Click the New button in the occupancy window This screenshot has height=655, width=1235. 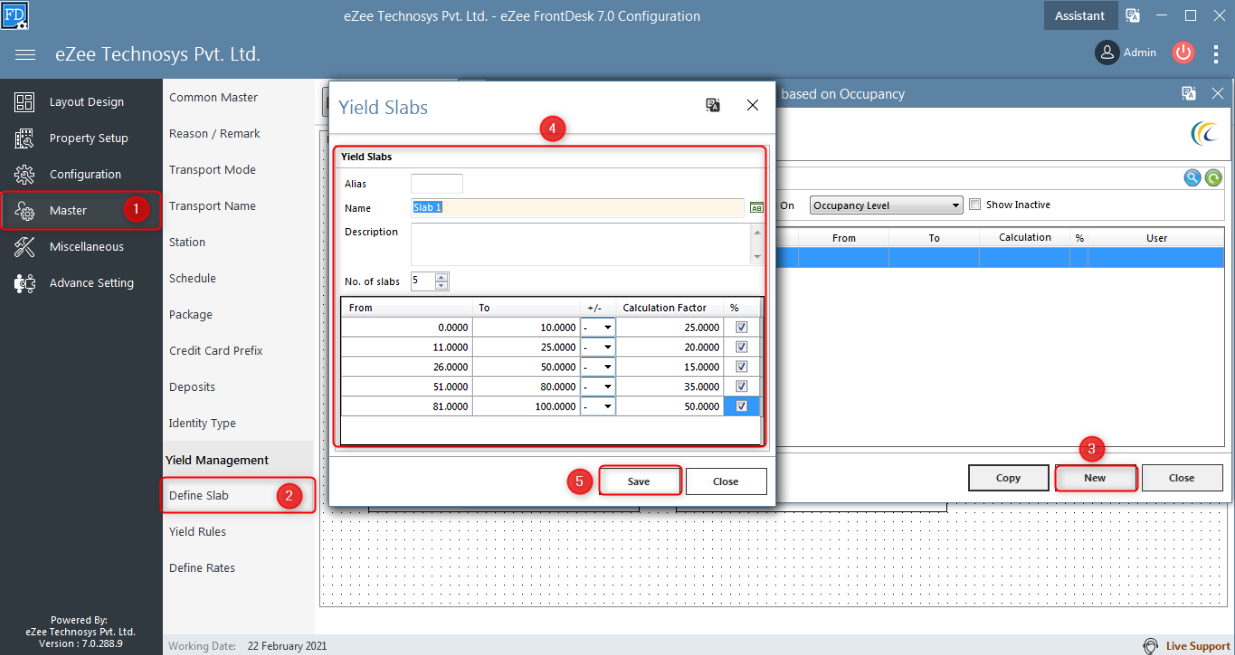click(x=1095, y=478)
